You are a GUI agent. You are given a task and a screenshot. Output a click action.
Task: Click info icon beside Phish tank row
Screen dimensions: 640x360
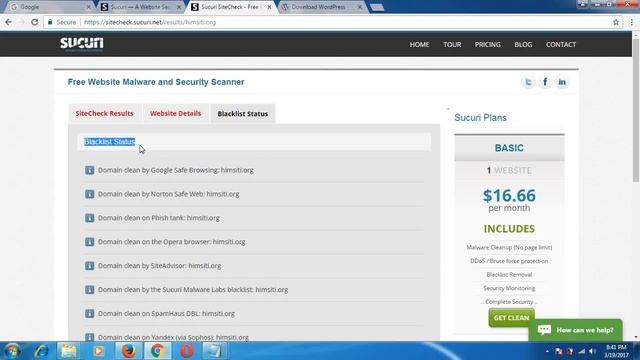(x=89, y=218)
